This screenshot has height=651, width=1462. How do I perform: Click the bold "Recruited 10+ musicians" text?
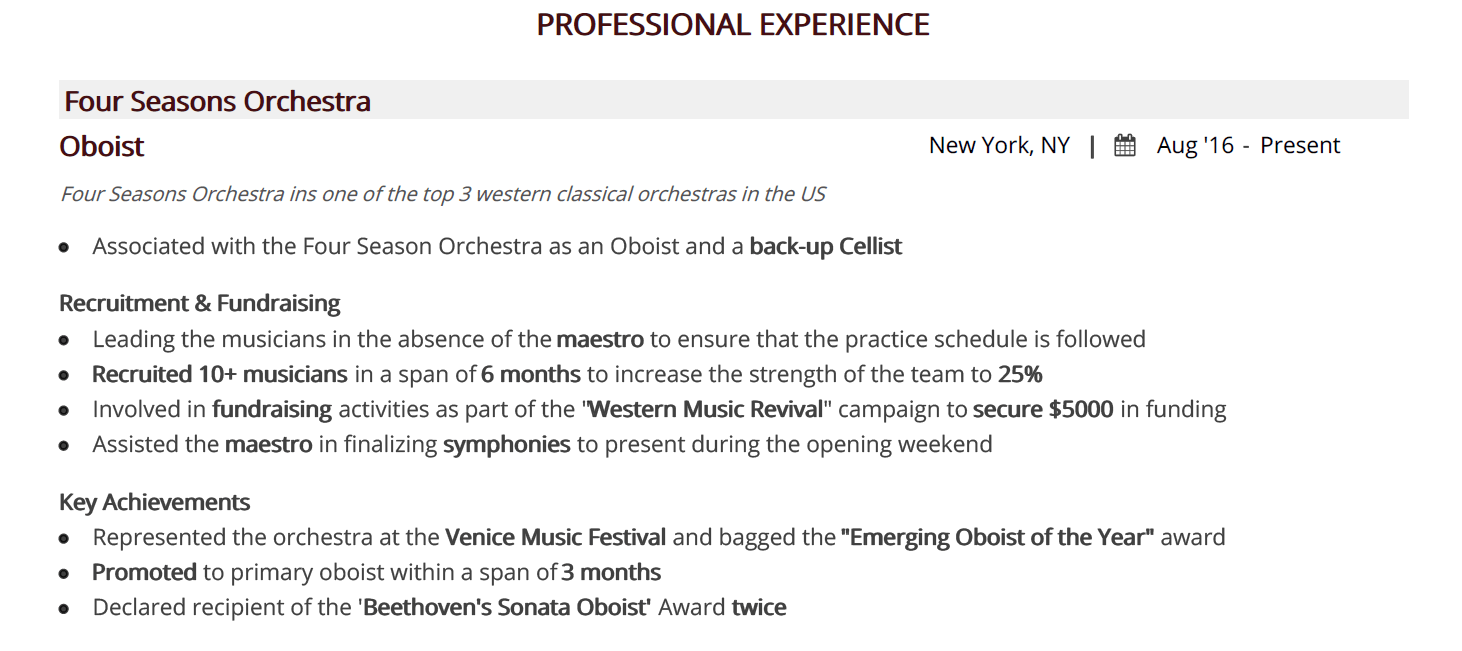tap(220, 375)
